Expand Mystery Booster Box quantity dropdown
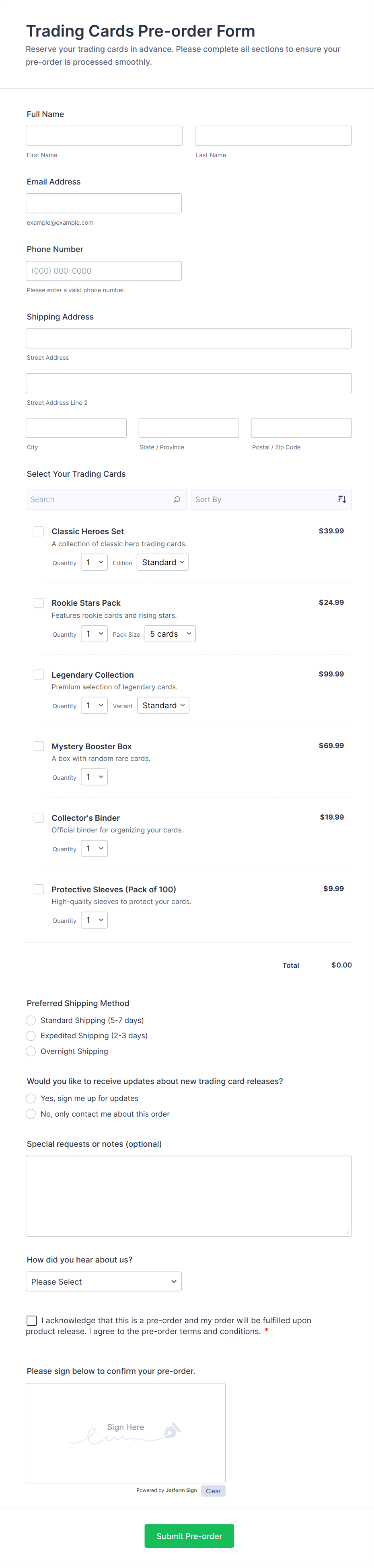 click(95, 777)
